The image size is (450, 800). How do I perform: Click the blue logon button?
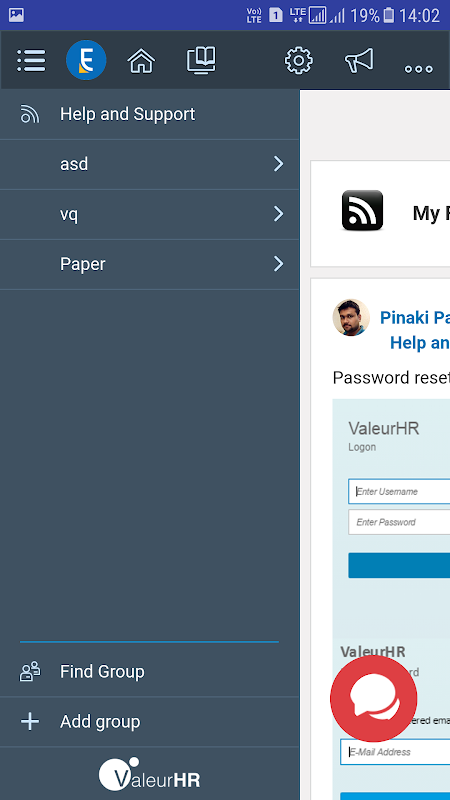pos(399,565)
